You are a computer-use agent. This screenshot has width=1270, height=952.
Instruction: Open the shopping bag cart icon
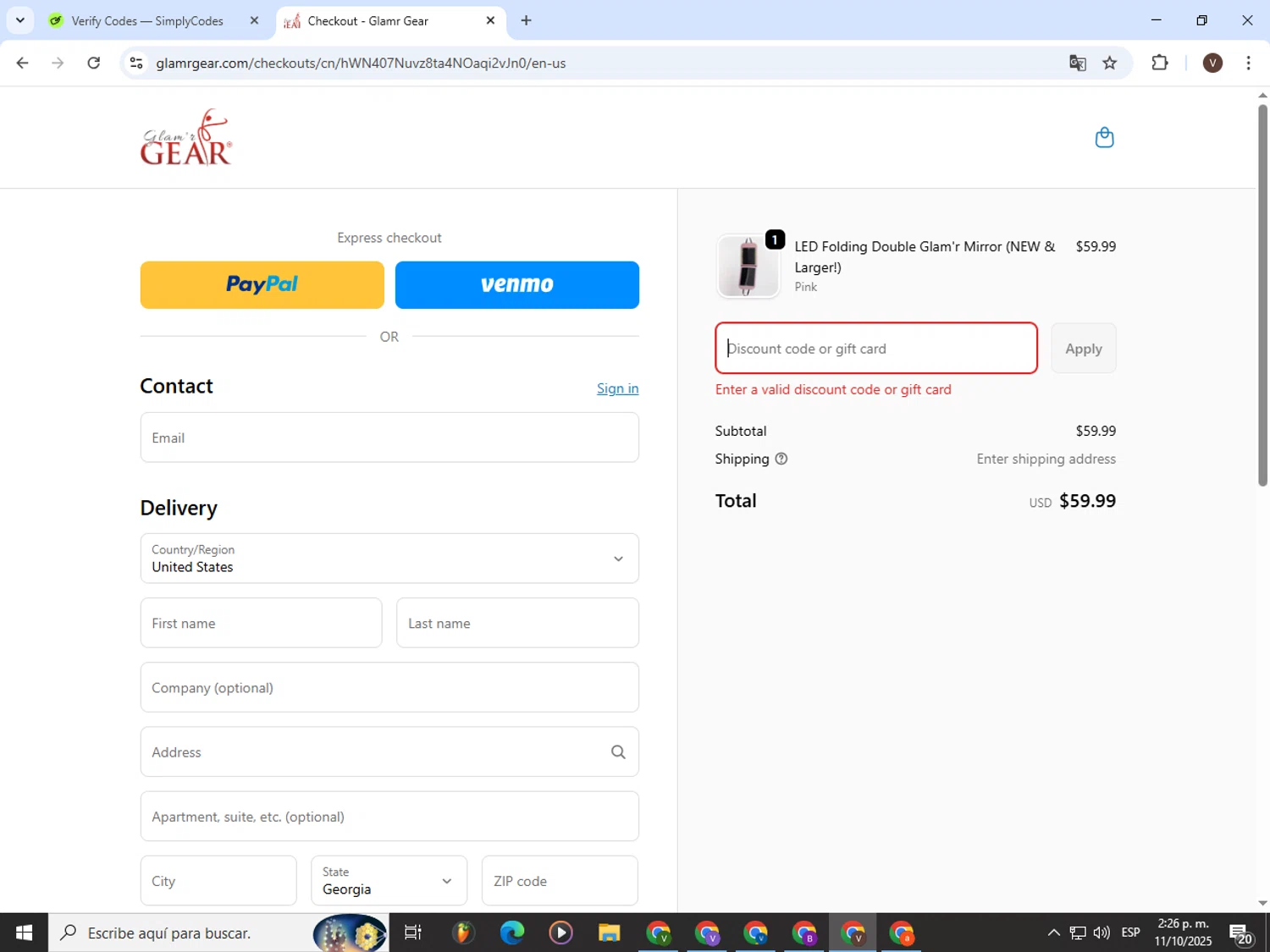[1104, 137]
